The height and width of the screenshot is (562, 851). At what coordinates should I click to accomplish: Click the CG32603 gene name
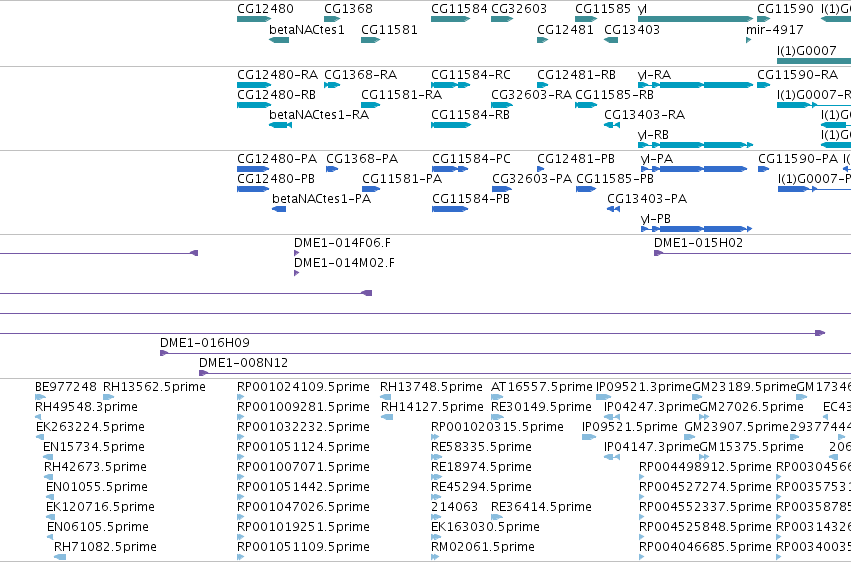[519, 9]
